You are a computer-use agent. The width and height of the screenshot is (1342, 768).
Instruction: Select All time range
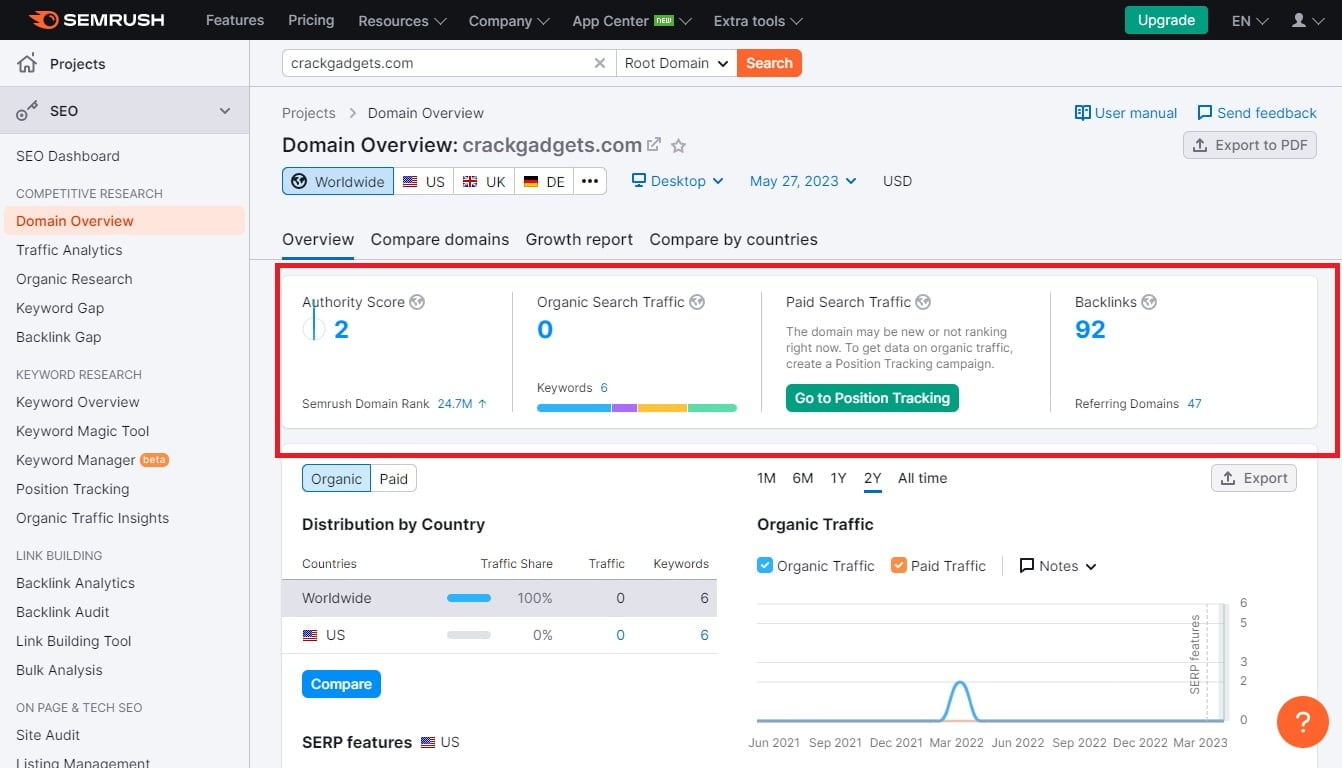922,478
